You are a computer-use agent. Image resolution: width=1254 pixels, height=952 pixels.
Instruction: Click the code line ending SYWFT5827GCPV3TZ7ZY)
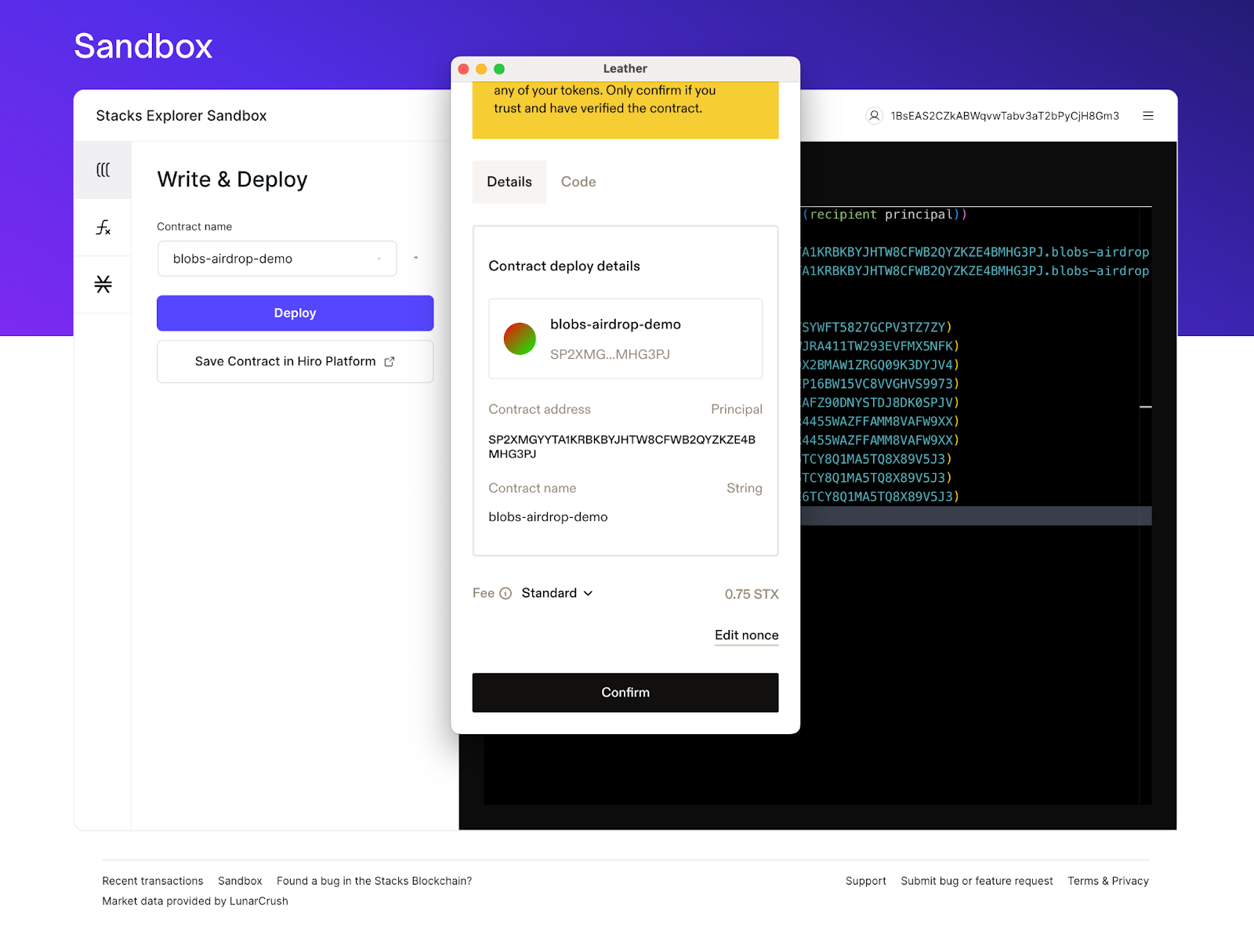pyautogui.click(x=876, y=328)
